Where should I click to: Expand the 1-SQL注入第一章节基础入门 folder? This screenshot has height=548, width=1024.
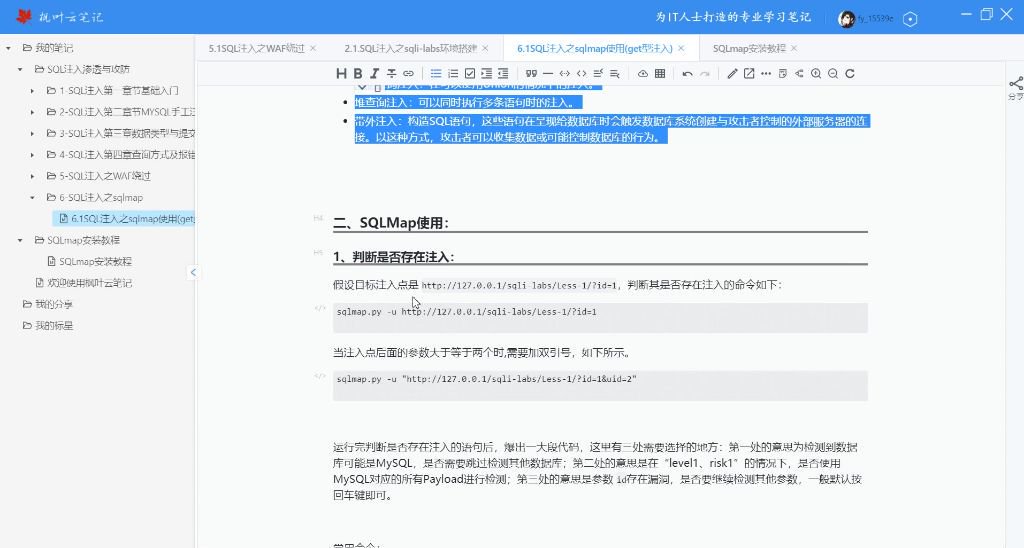[x=33, y=91]
